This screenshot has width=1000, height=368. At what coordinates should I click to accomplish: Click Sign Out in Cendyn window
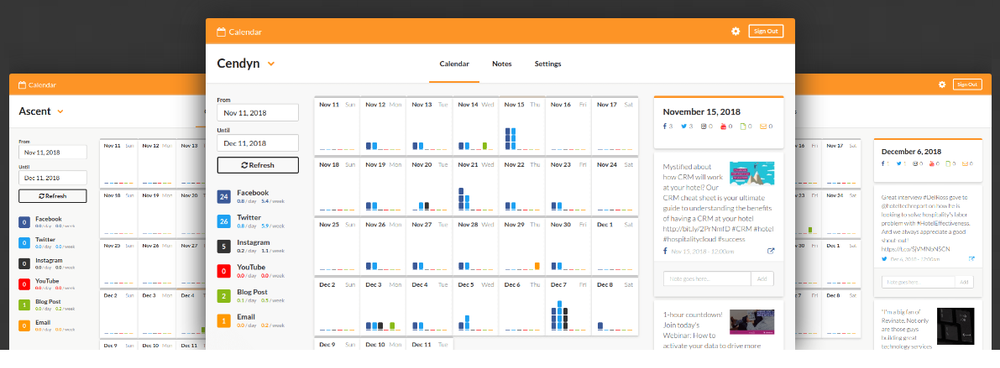click(x=766, y=31)
